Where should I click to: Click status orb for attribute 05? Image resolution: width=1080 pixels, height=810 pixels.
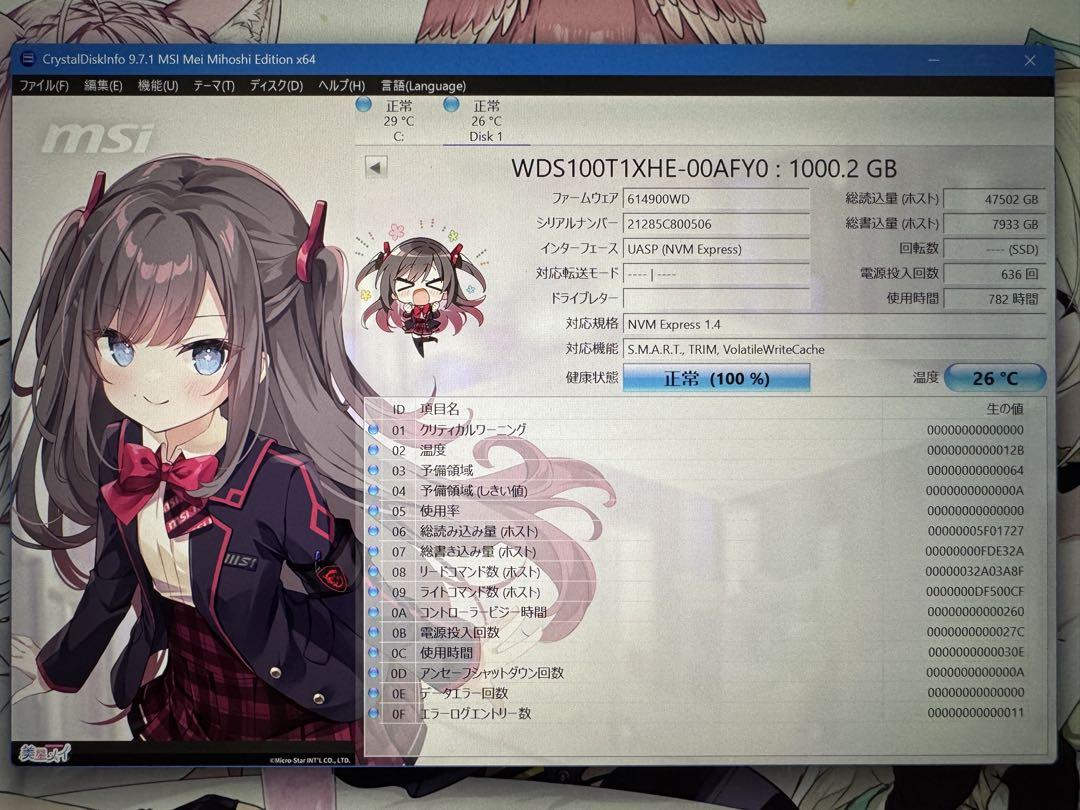click(x=373, y=511)
